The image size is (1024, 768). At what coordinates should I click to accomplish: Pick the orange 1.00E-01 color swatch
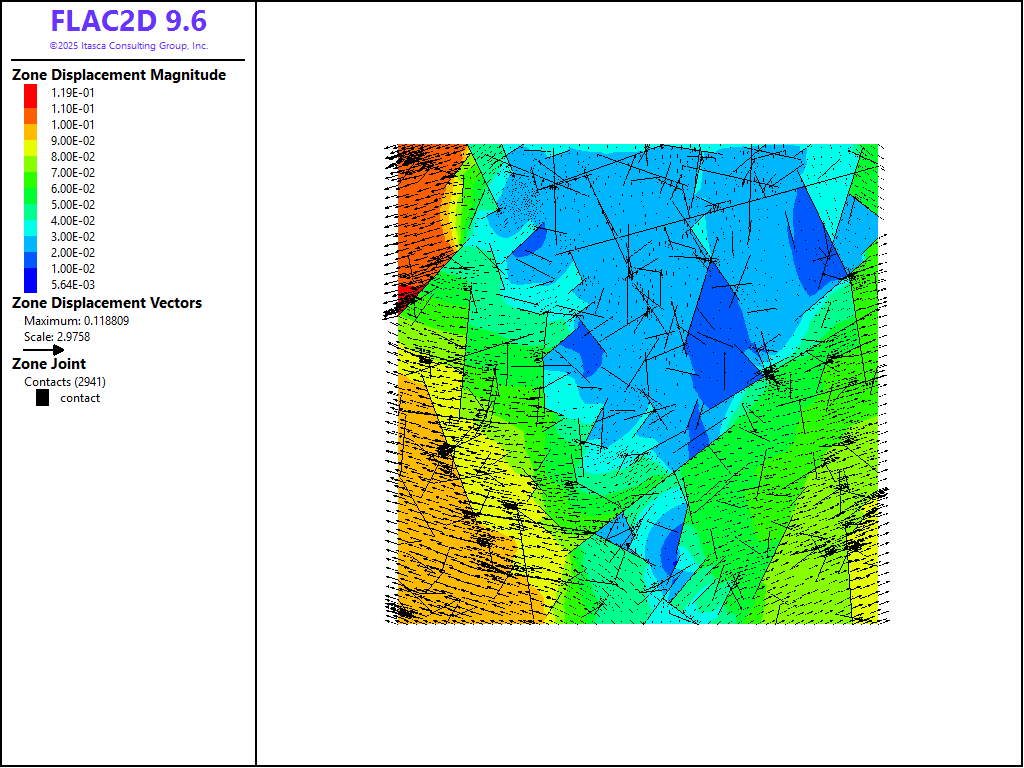coord(31,124)
